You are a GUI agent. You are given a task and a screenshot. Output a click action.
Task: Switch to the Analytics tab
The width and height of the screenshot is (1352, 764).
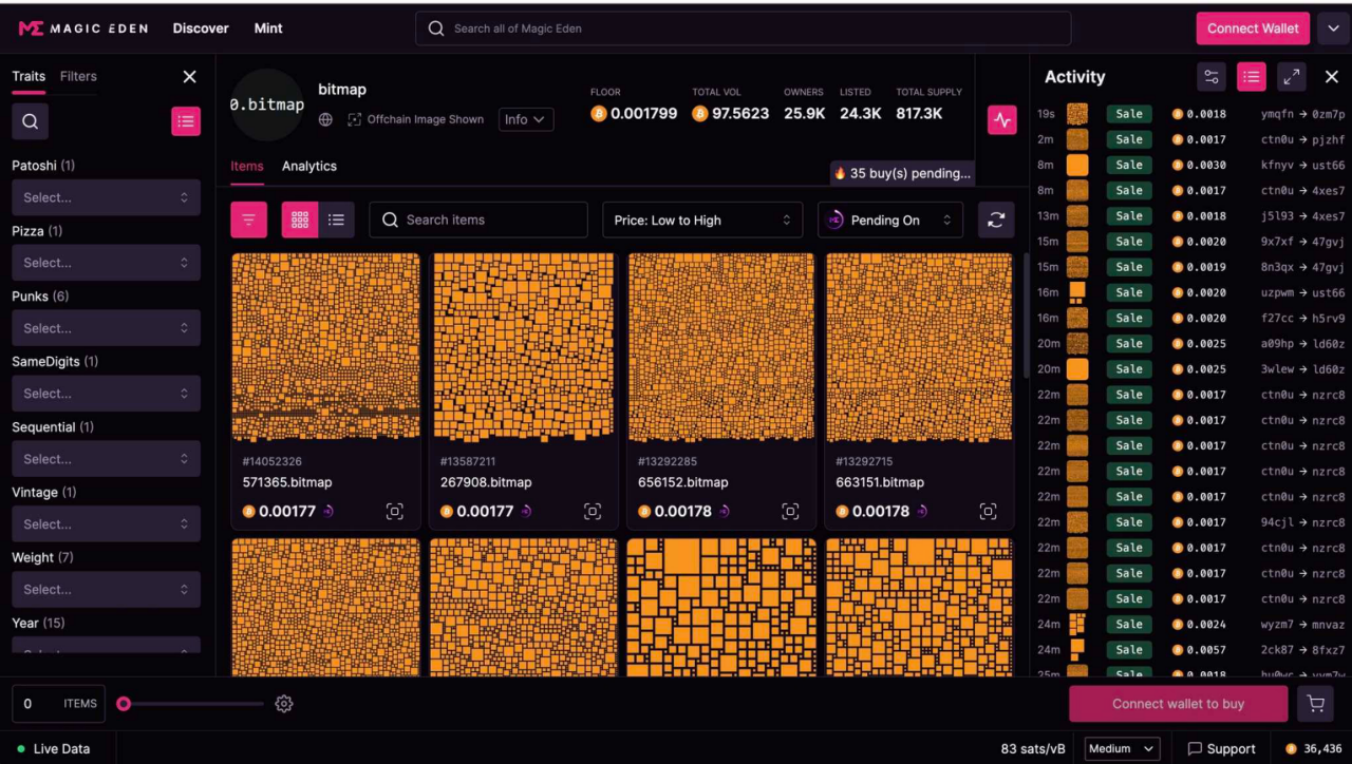click(x=309, y=166)
